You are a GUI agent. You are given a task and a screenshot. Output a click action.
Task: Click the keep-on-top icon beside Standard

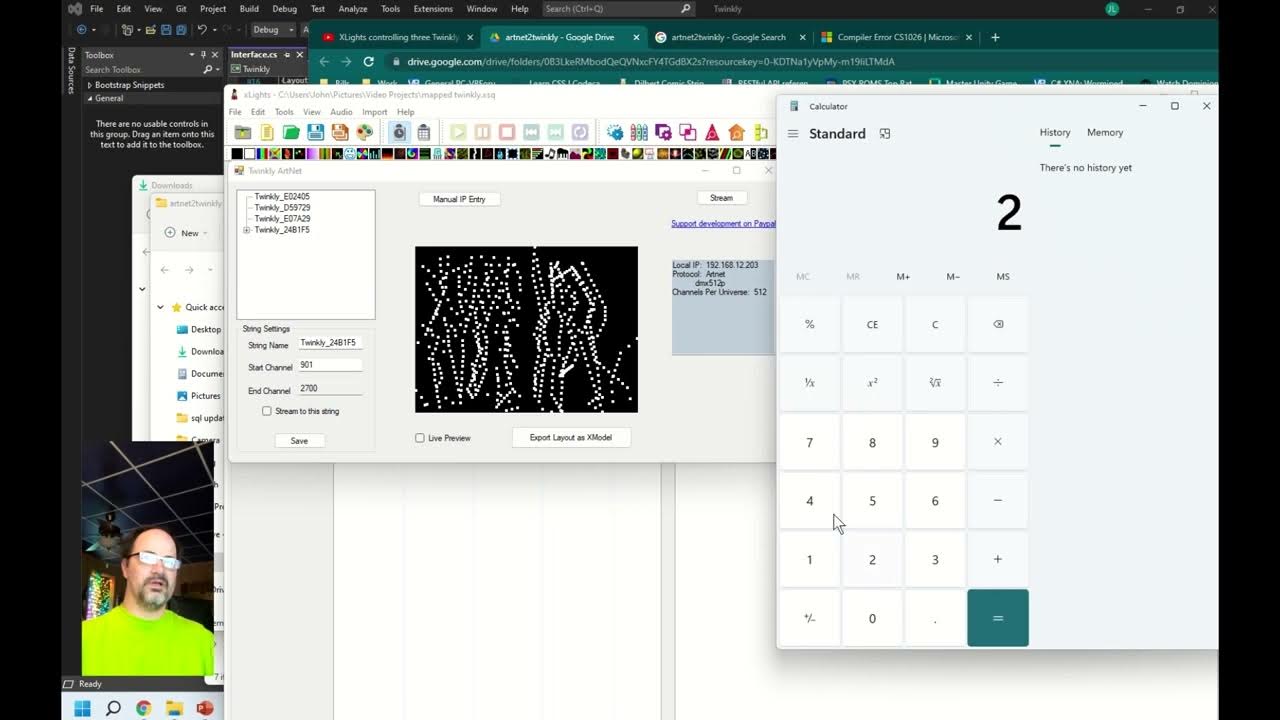point(885,134)
